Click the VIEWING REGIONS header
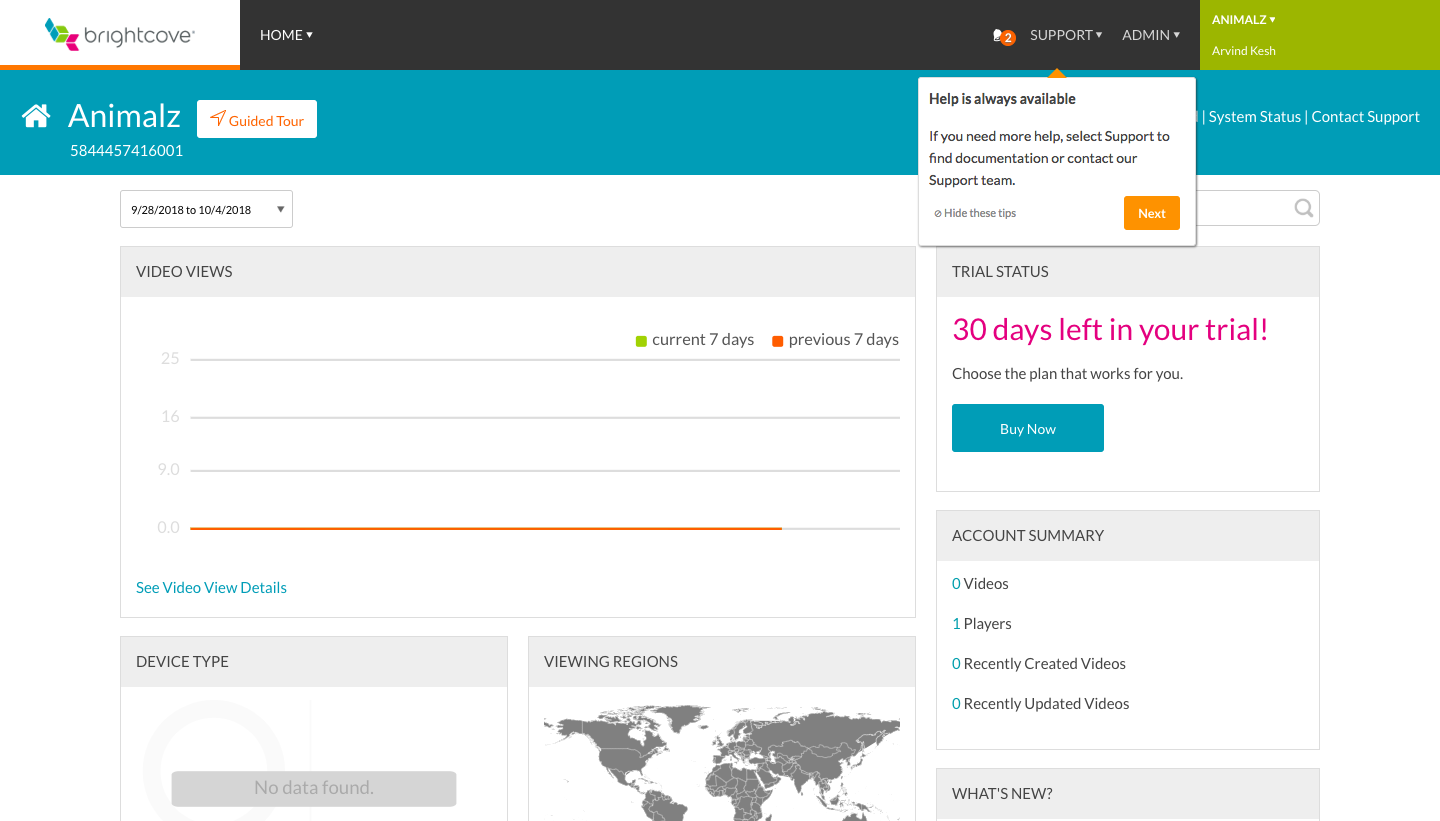The image size is (1440, 821). coord(722,662)
